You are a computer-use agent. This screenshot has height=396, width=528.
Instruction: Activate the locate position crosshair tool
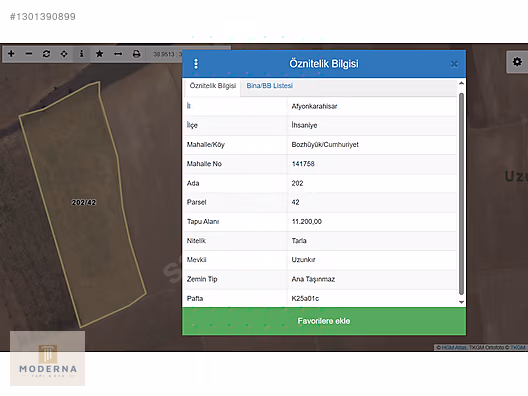[64, 54]
